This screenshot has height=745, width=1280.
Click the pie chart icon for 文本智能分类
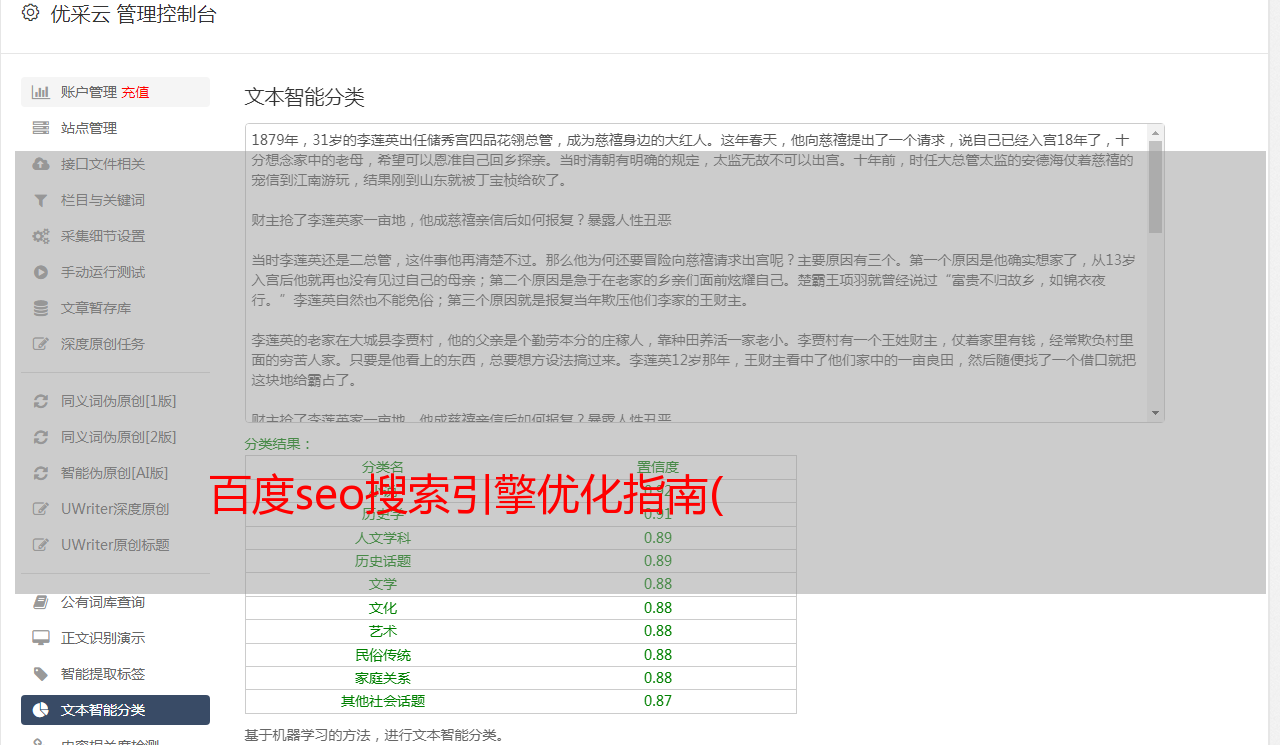[41, 710]
